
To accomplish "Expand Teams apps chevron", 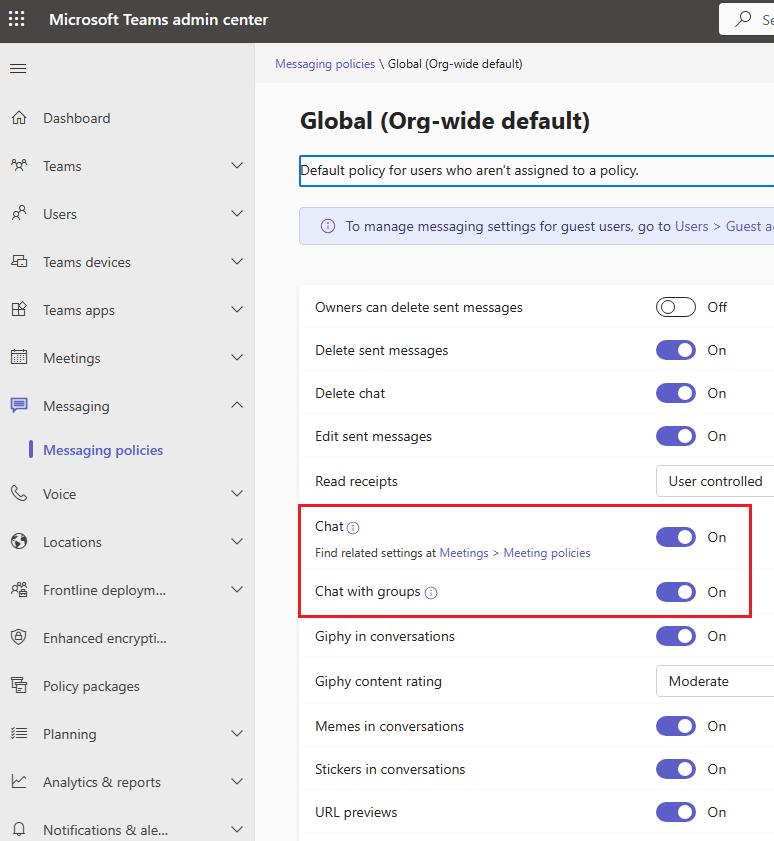I will click(x=237, y=309).
